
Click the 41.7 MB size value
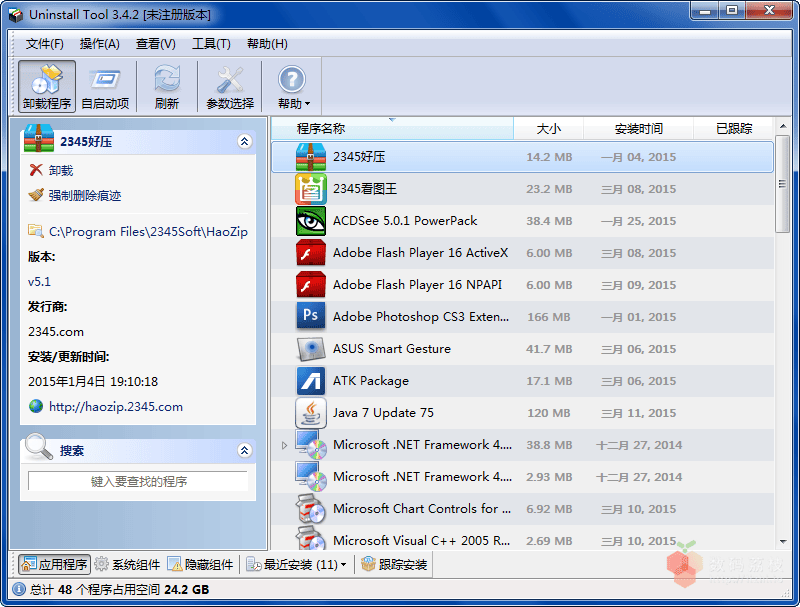[x=549, y=349]
